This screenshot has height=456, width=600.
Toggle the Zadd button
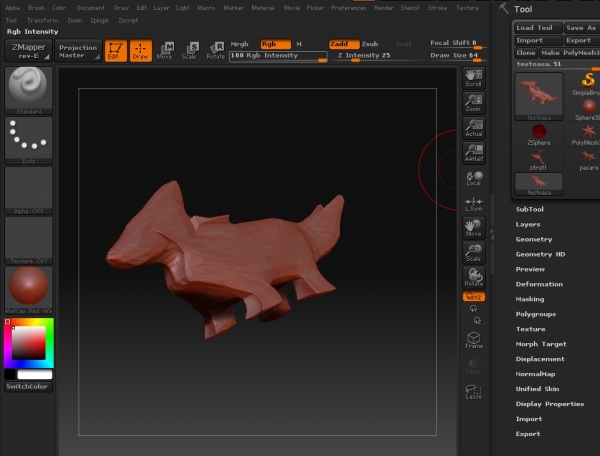344,44
